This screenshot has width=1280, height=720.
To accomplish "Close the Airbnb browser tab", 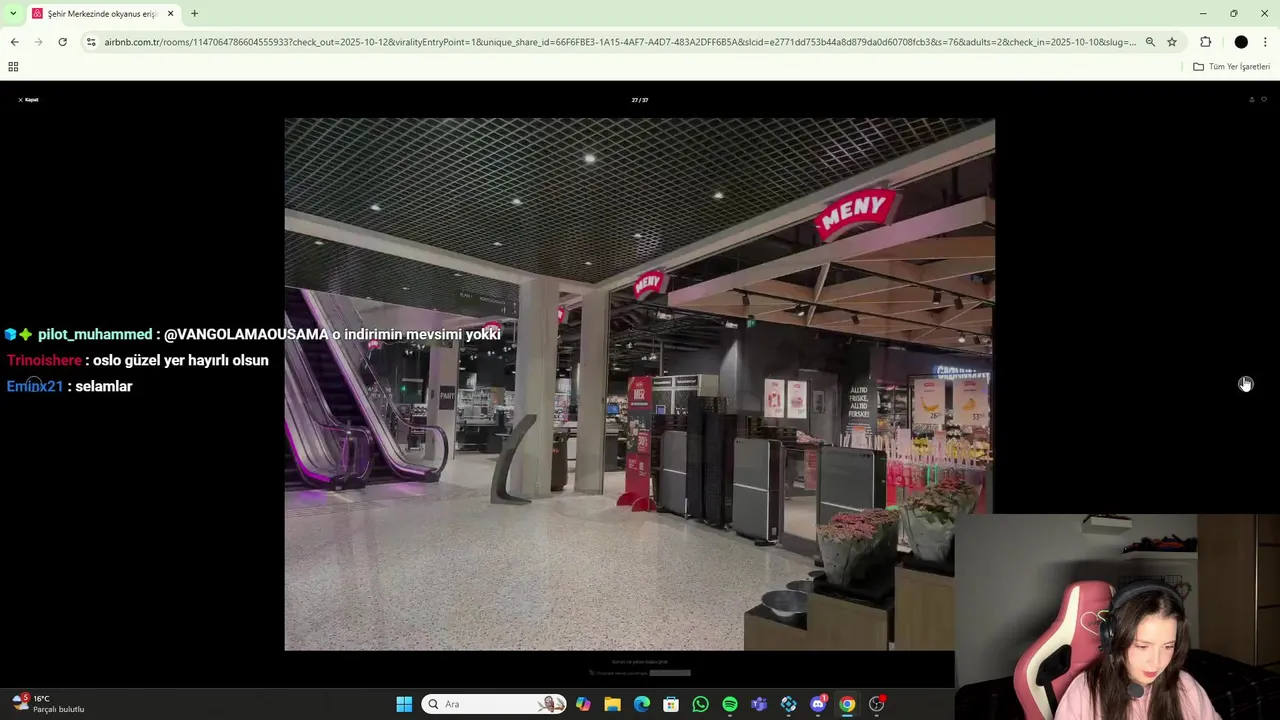I will [170, 14].
